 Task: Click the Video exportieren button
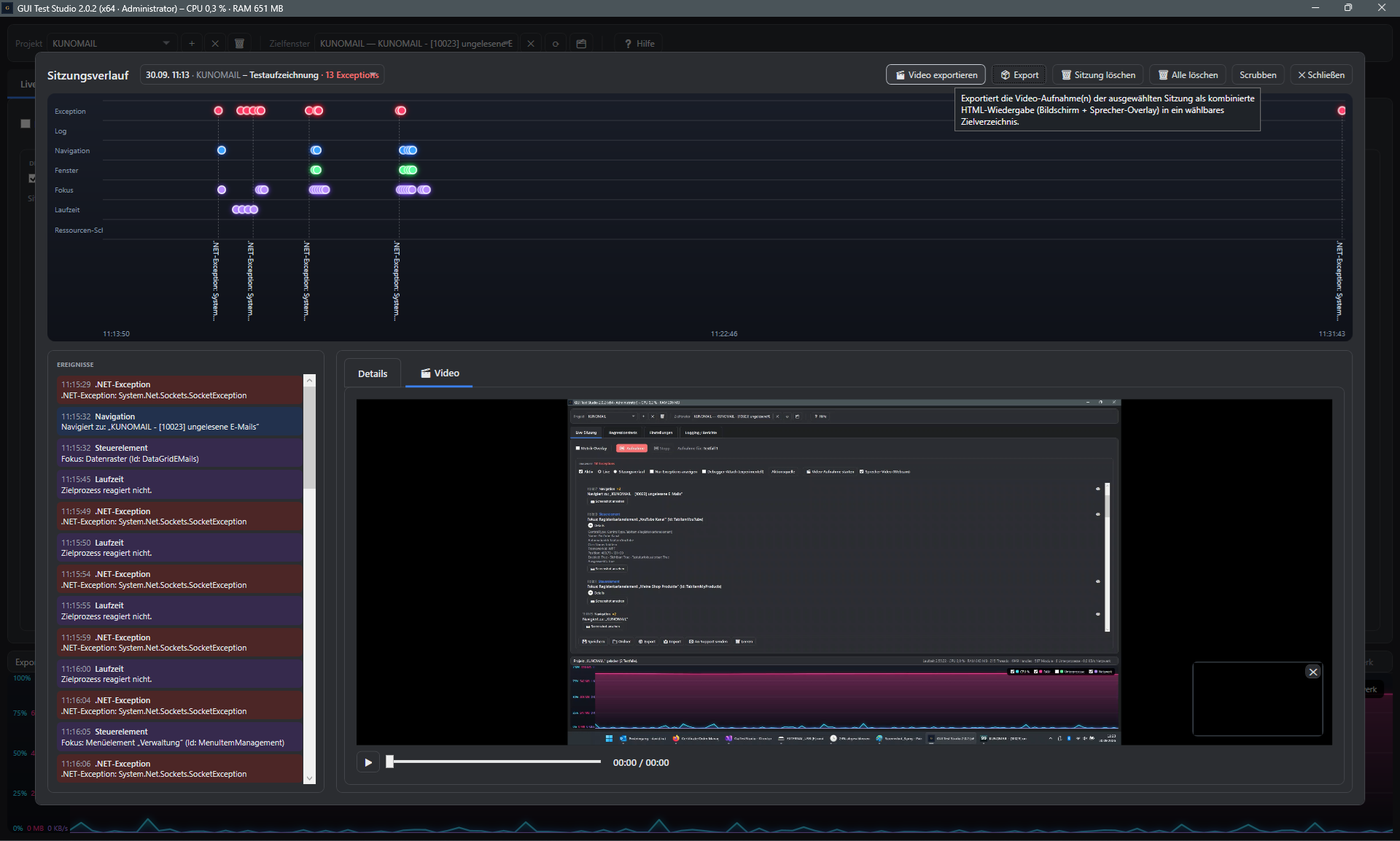click(x=936, y=75)
